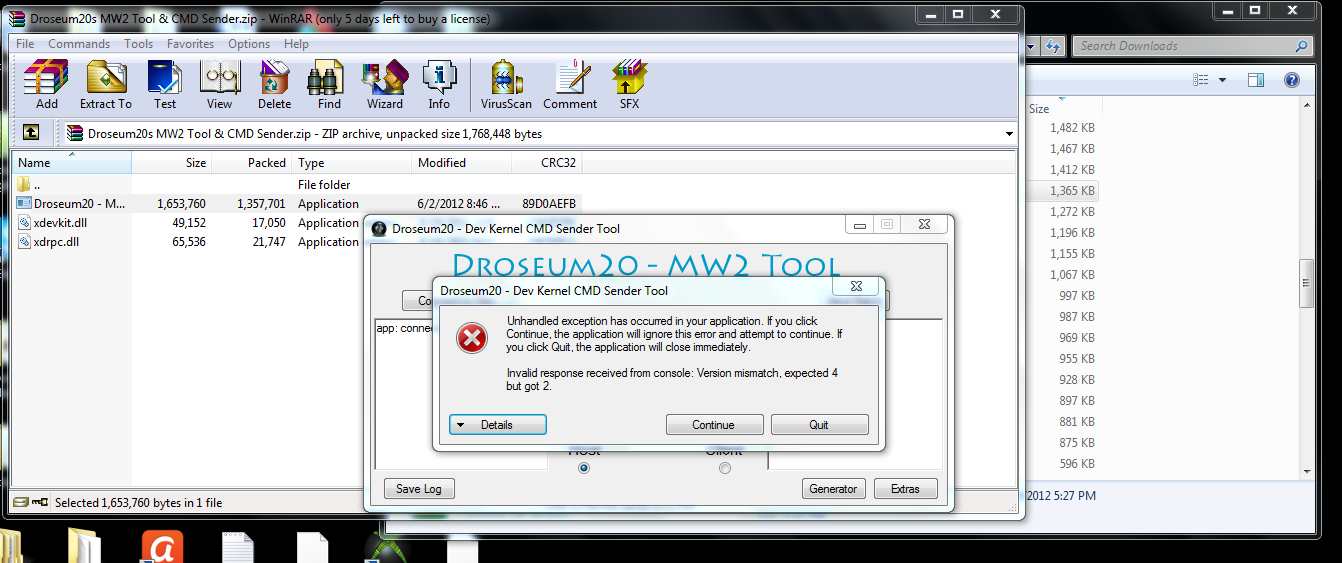Screen dimensions: 1342x563
Task: Click Explorer scrollbar up arrow
Action: pos(1305,103)
